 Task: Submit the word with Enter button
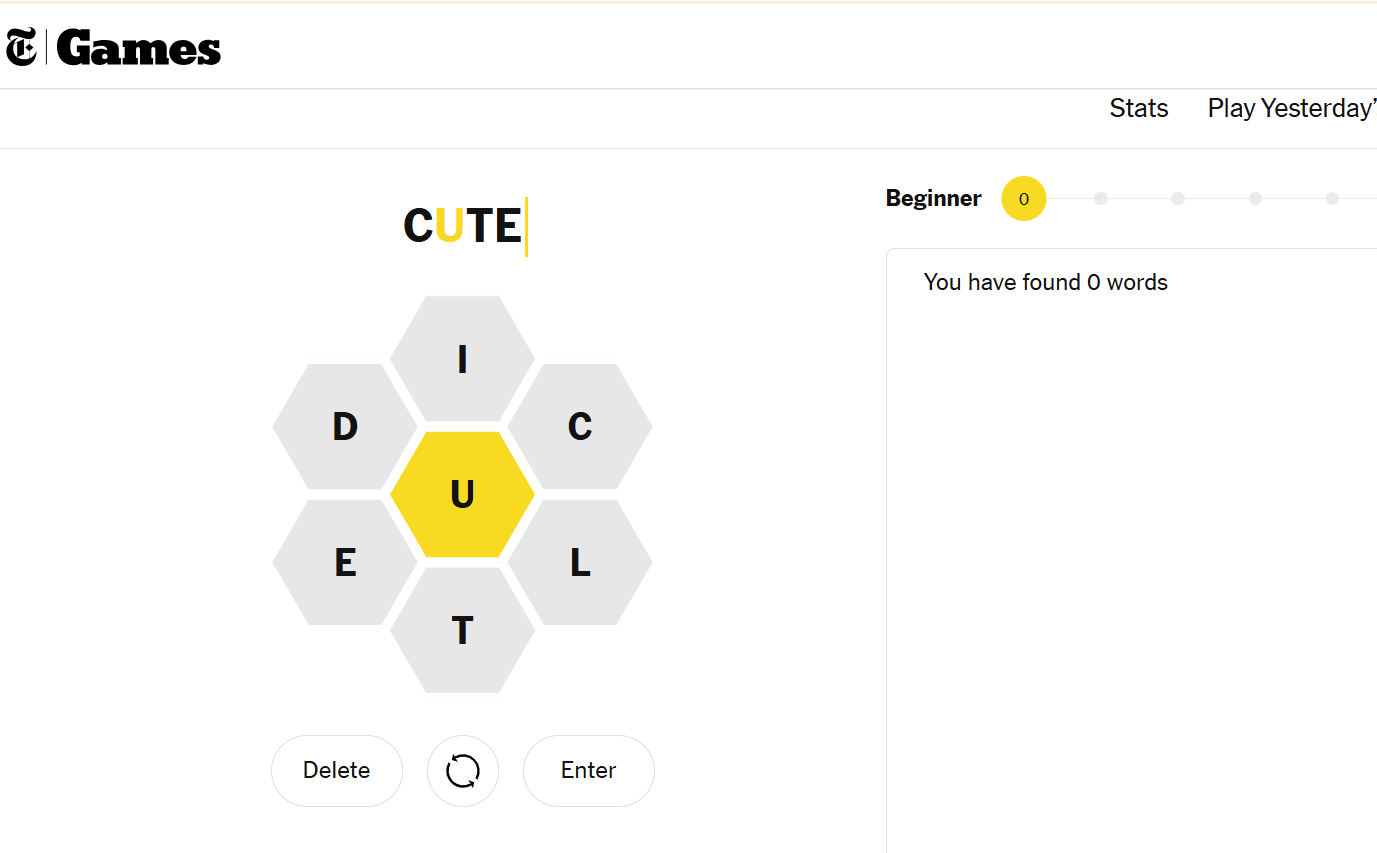pyautogui.click(x=589, y=771)
